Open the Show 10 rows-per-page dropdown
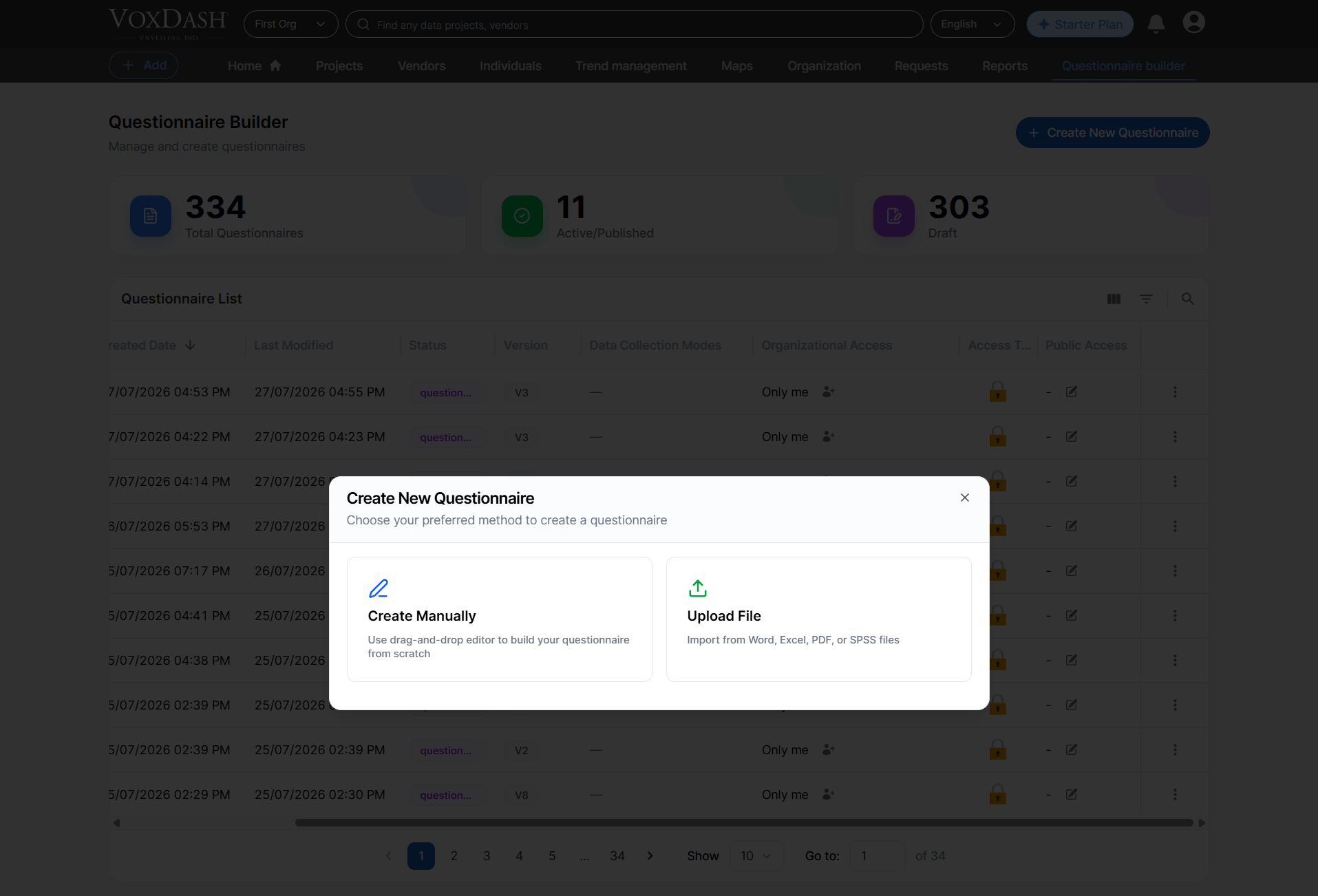The height and width of the screenshot is (896, 1318). click(756, 855)
